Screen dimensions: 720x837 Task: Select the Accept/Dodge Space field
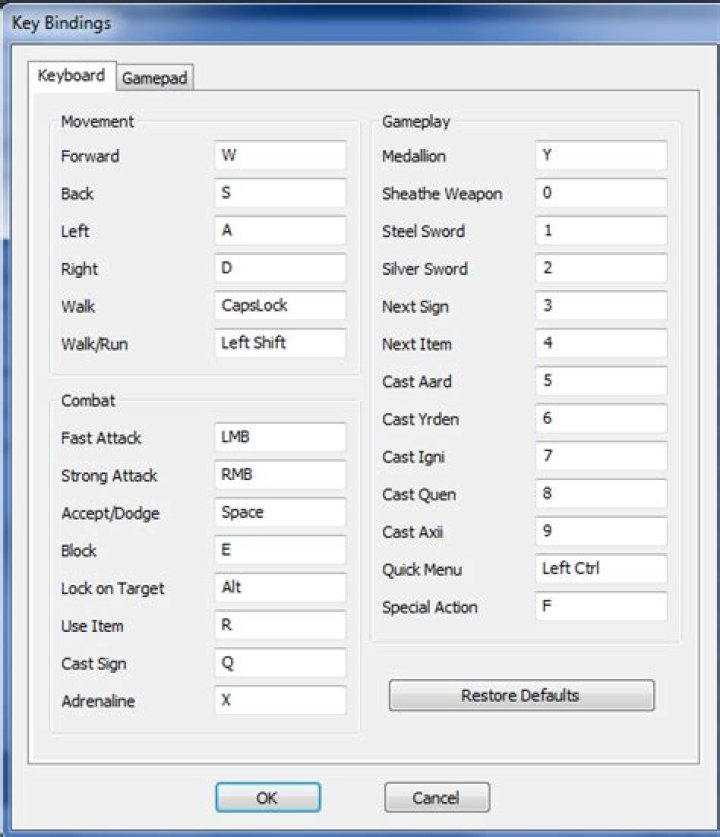tap(280, 512)
